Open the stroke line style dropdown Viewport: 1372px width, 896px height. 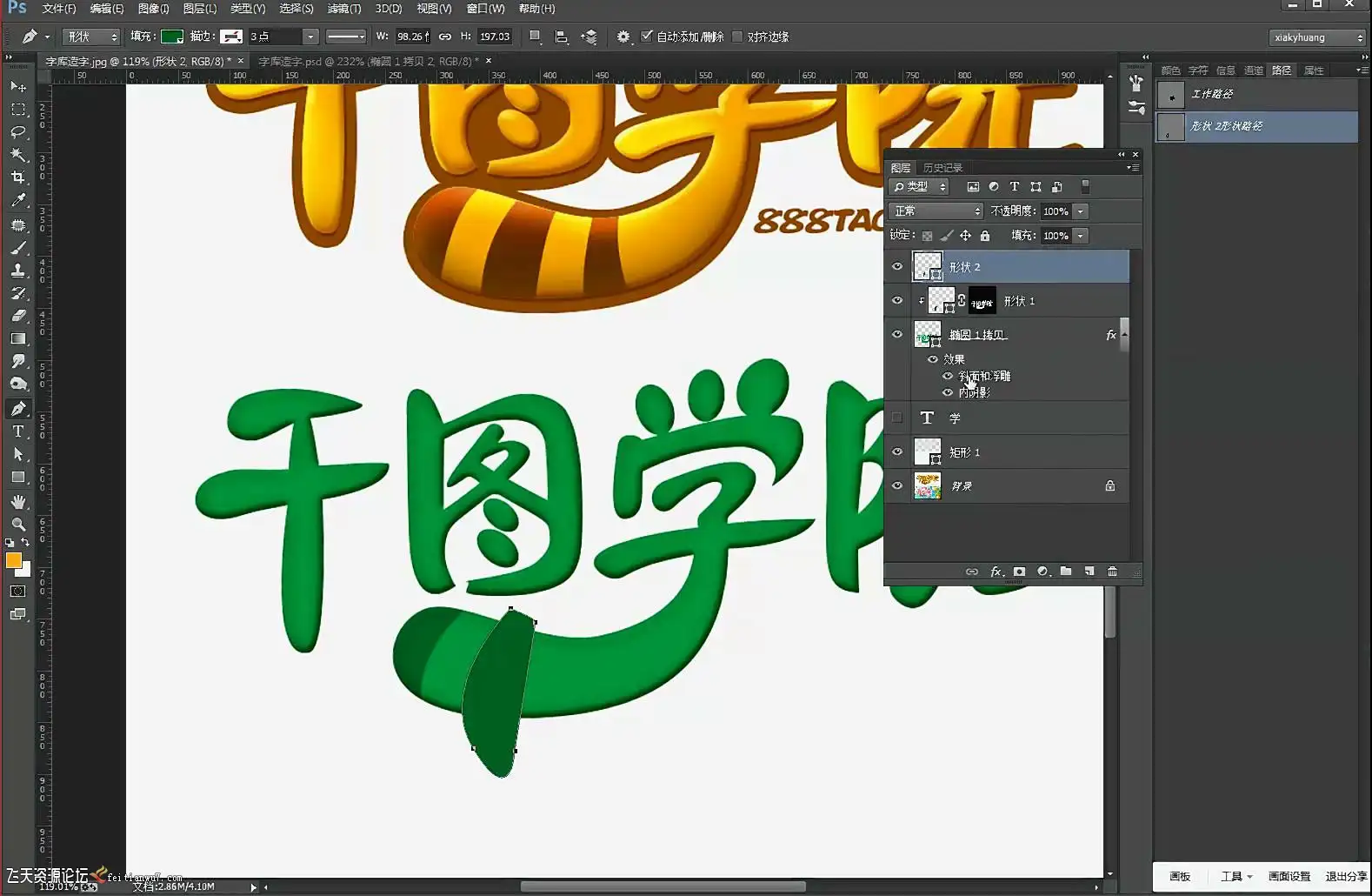(346, 37)
